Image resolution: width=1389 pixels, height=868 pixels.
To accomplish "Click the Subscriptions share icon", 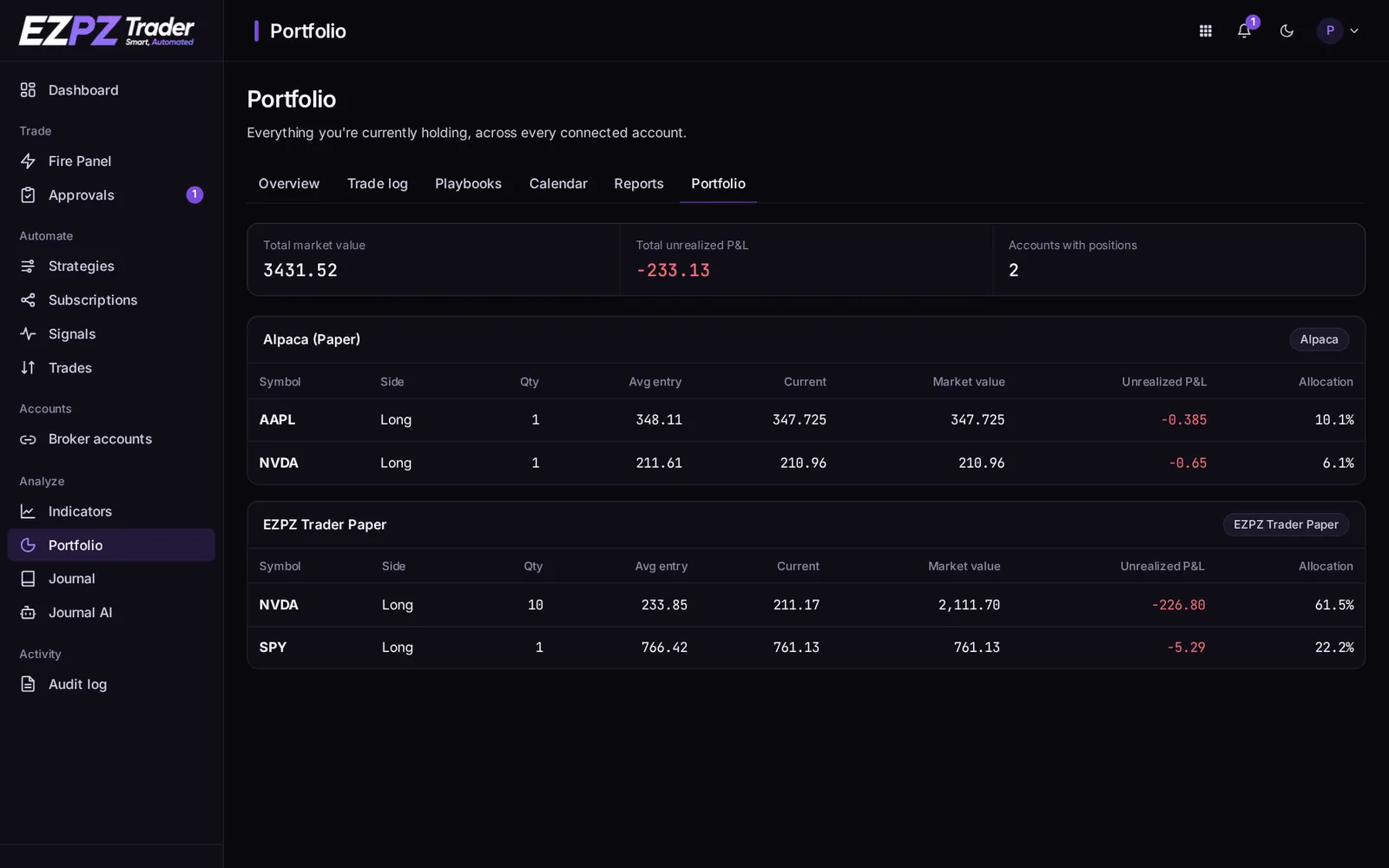I will tap(28, 300).
